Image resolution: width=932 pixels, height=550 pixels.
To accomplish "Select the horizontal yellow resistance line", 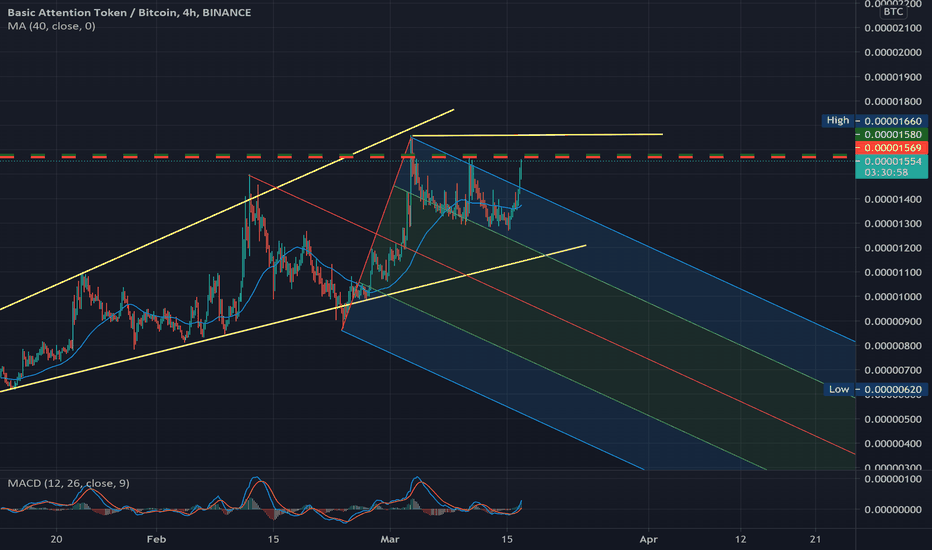I will [x=537, y=136].
